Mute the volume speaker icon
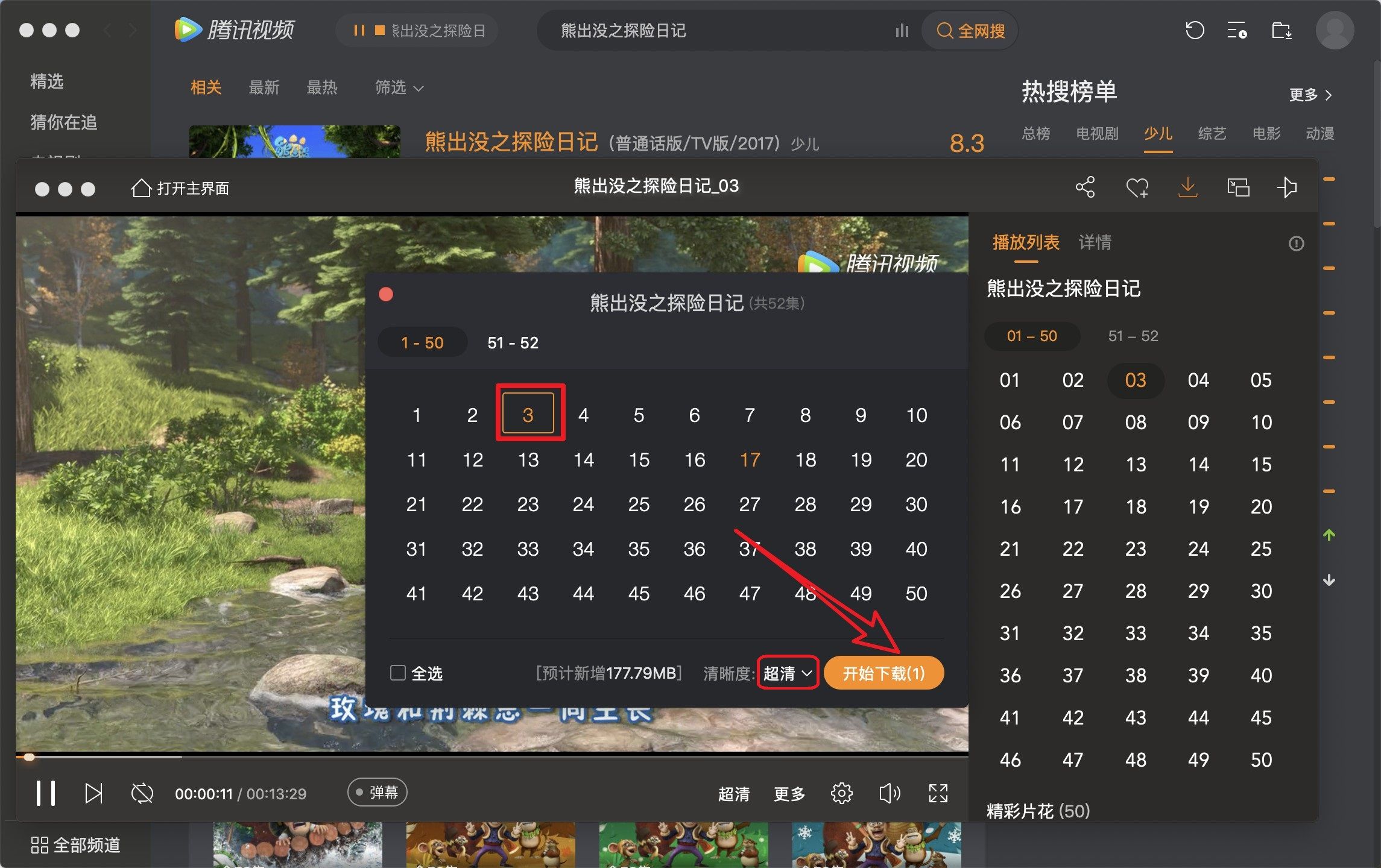The width and height of the screenshot is (1381, 868). tap(890, 793)
